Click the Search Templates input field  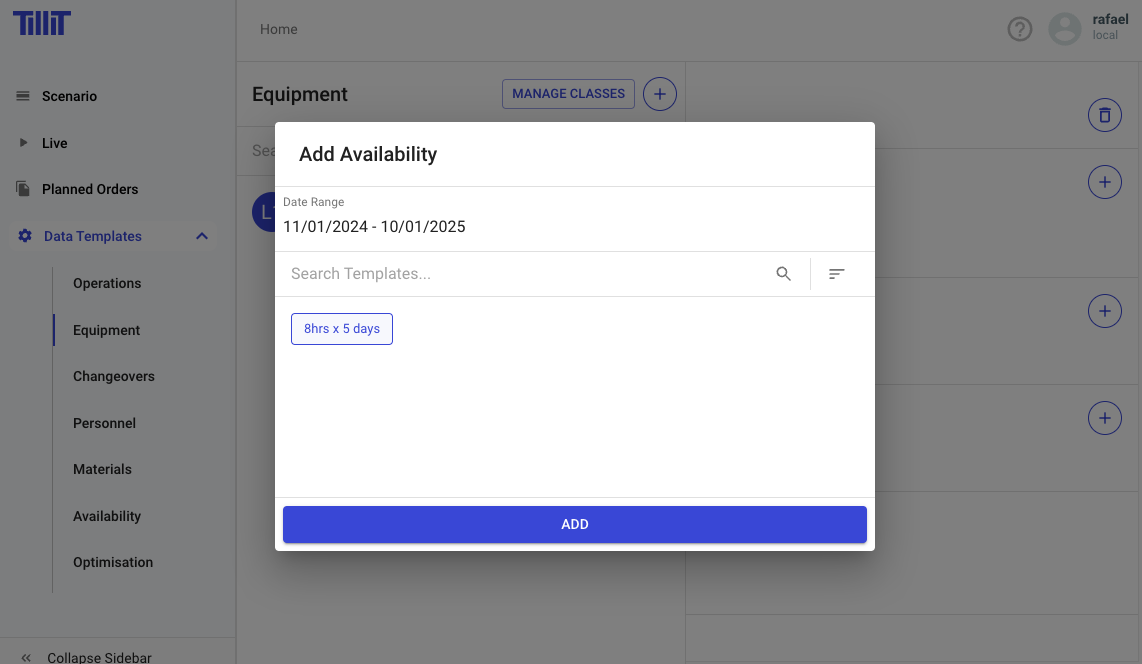point(525,274)
